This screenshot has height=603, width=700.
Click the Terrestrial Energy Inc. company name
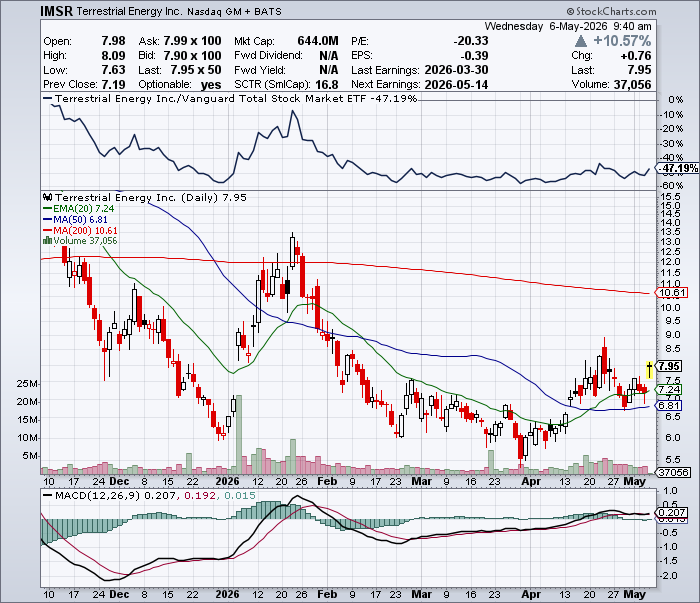tap(129, 11)
